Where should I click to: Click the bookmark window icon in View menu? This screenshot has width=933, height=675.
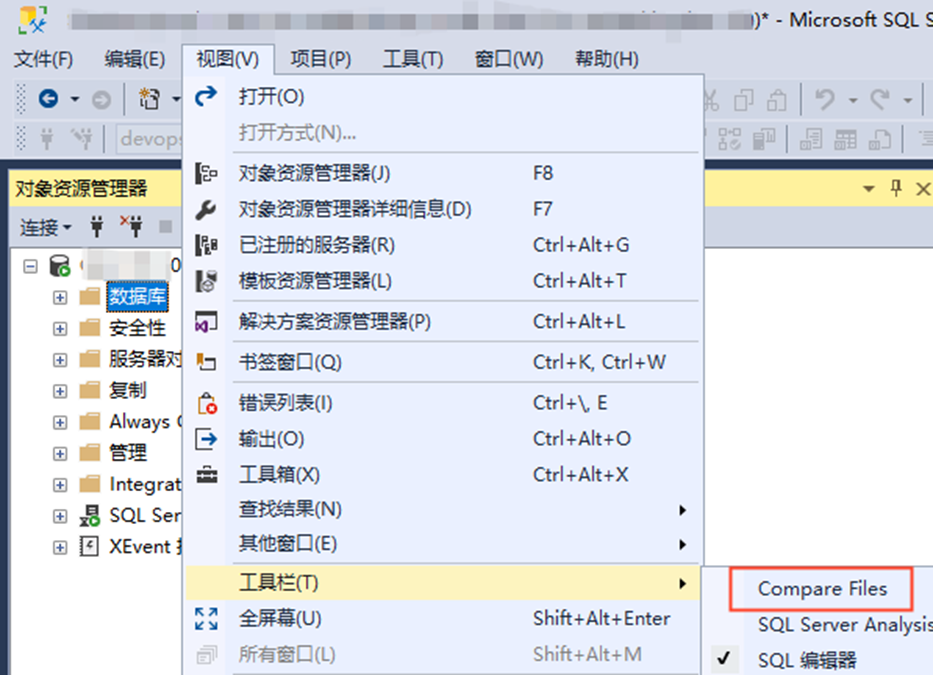point(206,362)
